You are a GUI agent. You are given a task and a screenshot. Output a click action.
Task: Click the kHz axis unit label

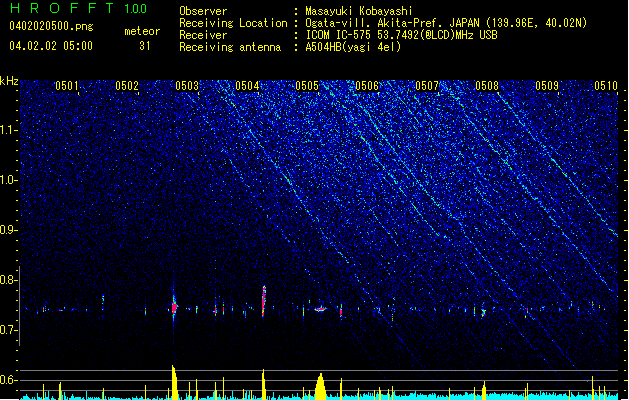pyautogui.click(x=9, y=81)
